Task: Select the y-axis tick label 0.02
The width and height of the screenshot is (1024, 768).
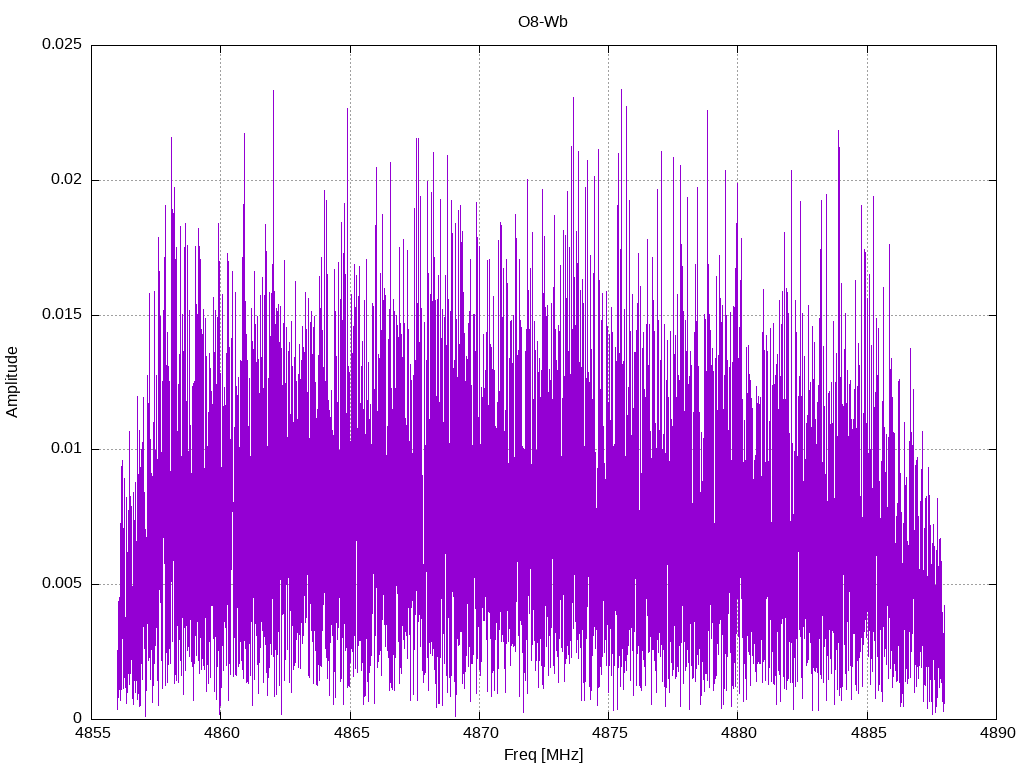Action: coord(67,180)
